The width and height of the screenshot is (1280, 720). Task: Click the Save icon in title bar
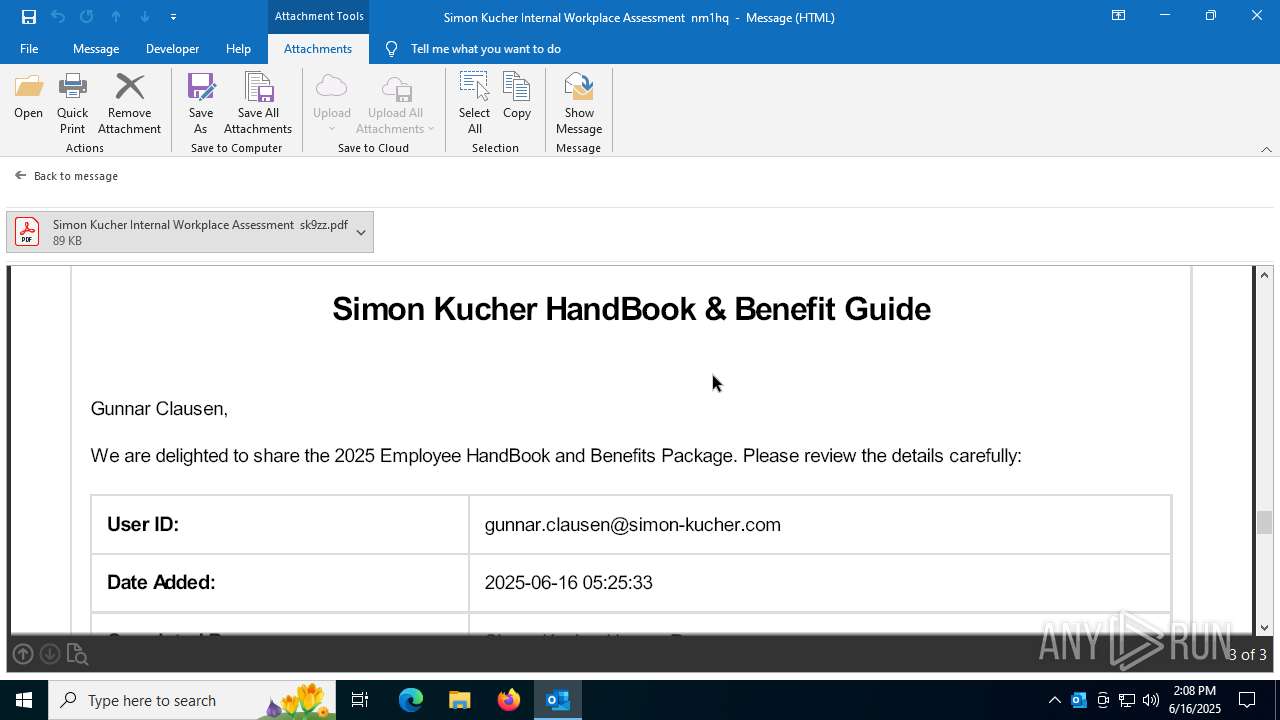pyautogui.click(x=29, y=16)
